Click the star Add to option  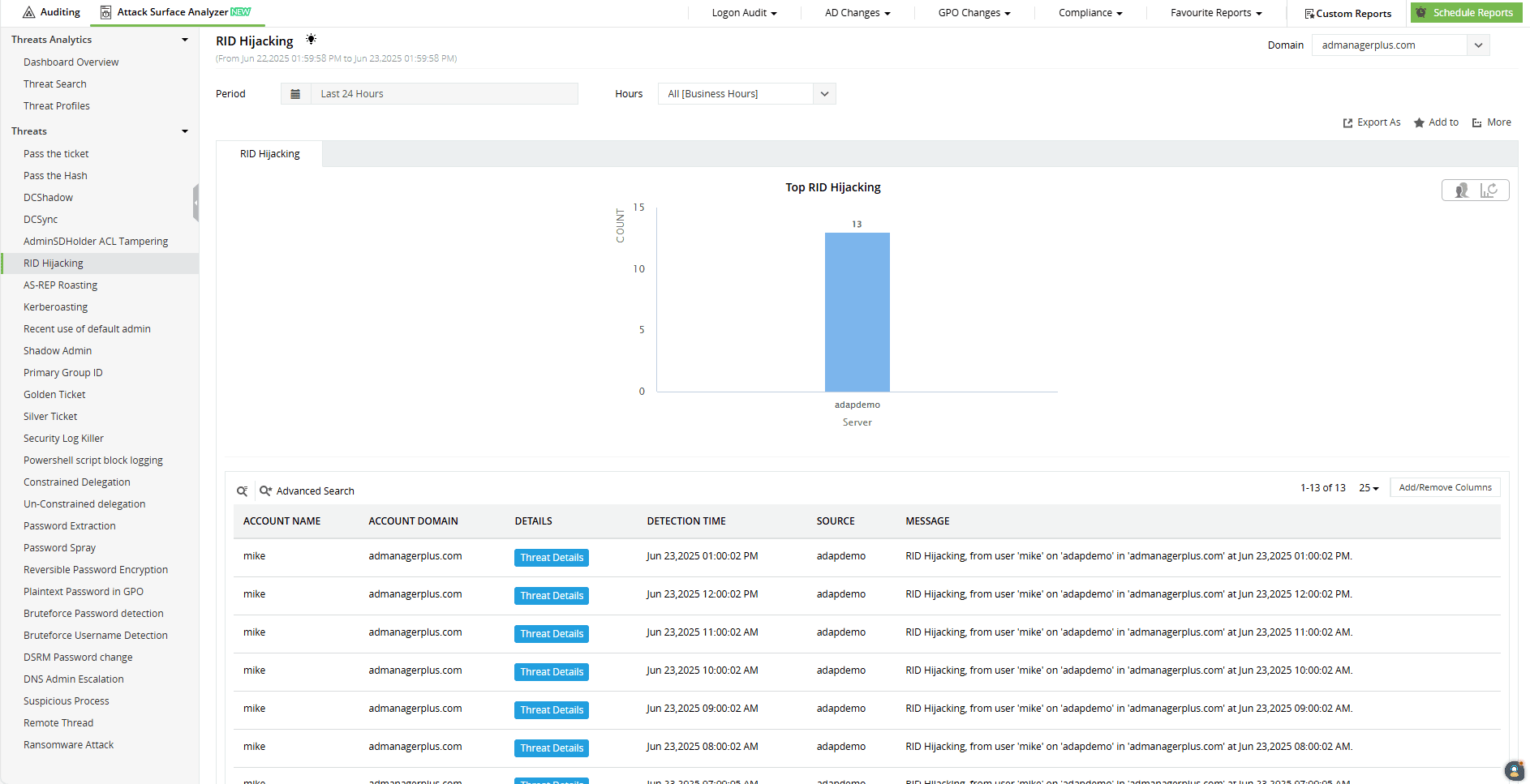(1436, 122)
